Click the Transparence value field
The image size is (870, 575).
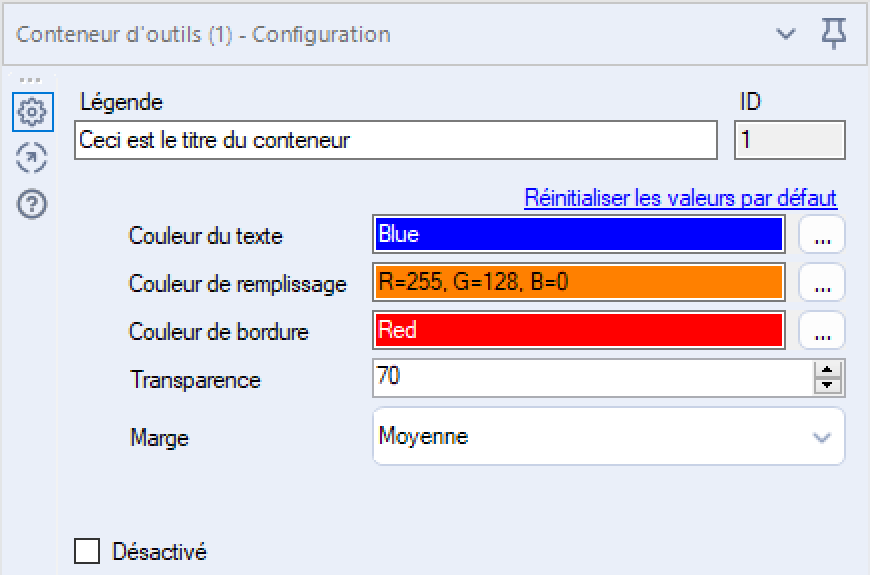[x=594, y=378]
